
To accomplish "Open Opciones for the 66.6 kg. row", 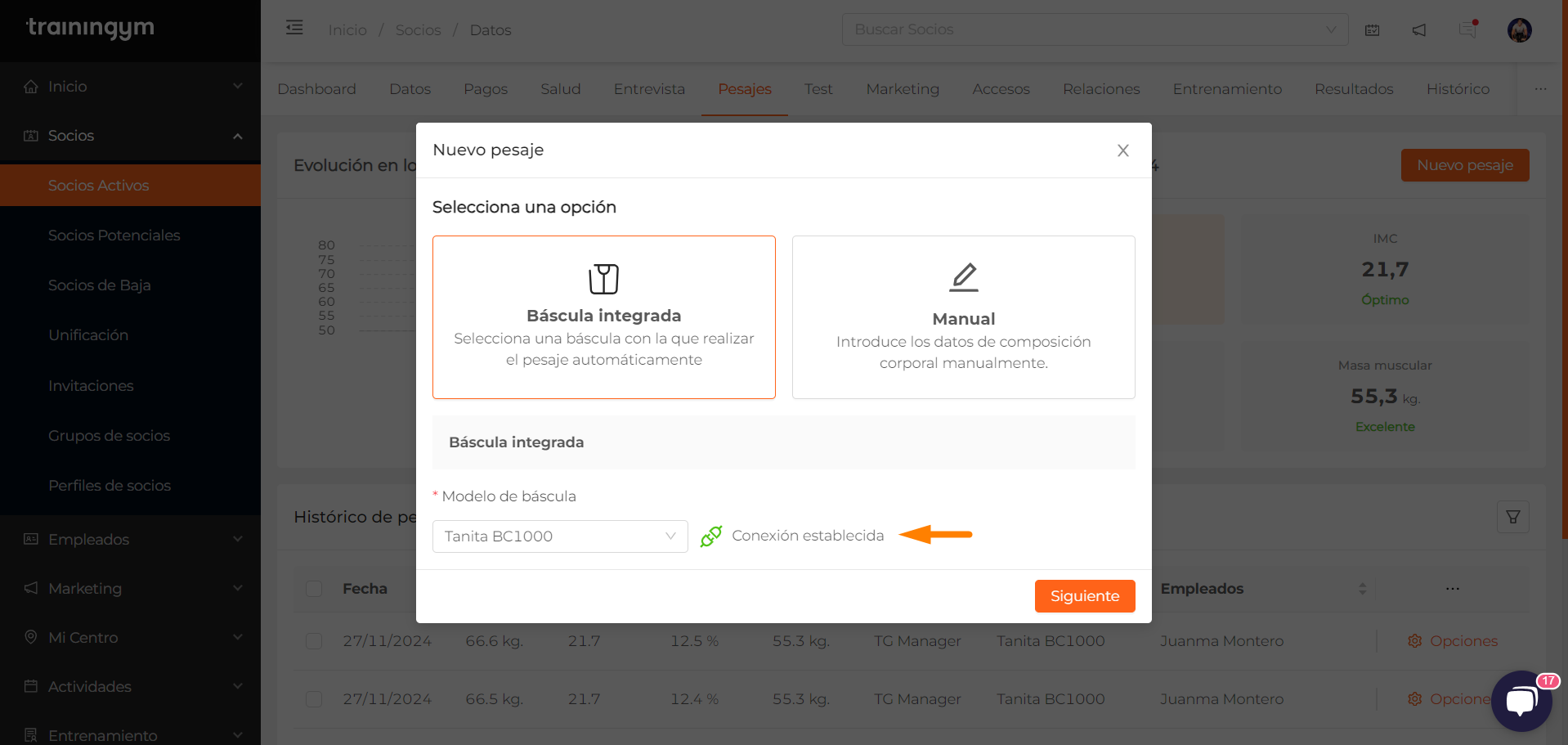I will click(x=1453, y=641).
